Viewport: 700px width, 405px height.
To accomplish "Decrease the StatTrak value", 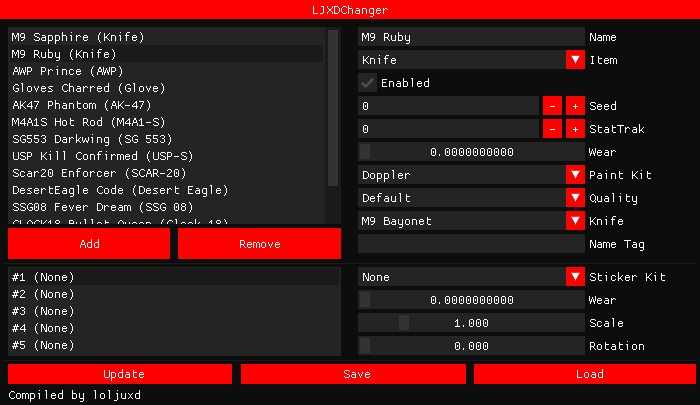I will (552, 129).
